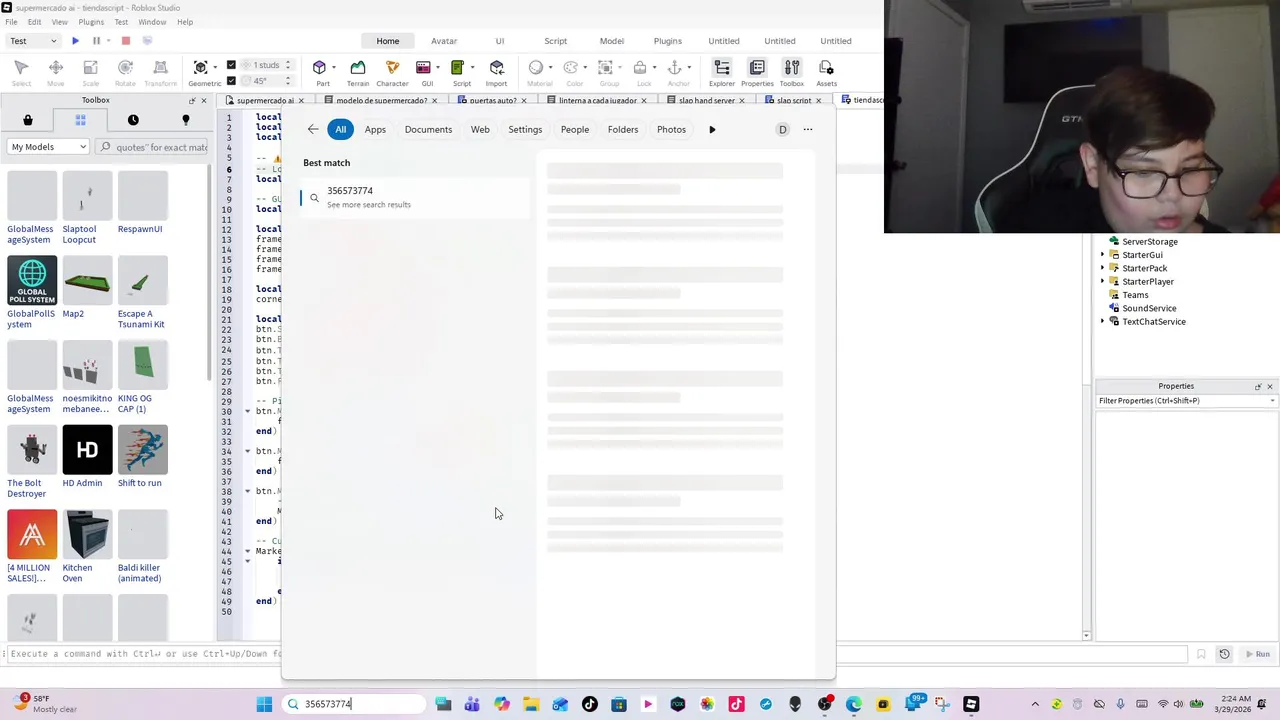Expand the Geometric mode dropdown arrow
The image size is (1280, 720).
click(215, 68)
